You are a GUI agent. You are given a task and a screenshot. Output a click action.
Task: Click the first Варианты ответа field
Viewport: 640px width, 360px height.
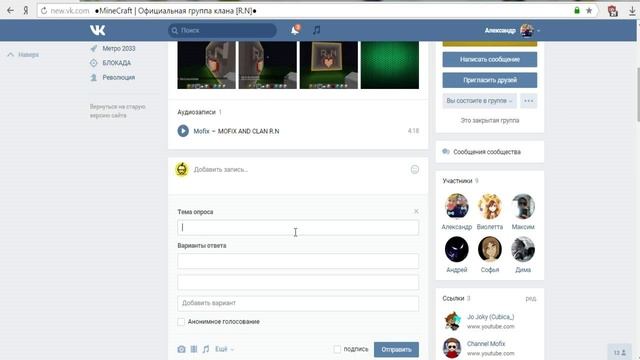click(x=298, y=261)
